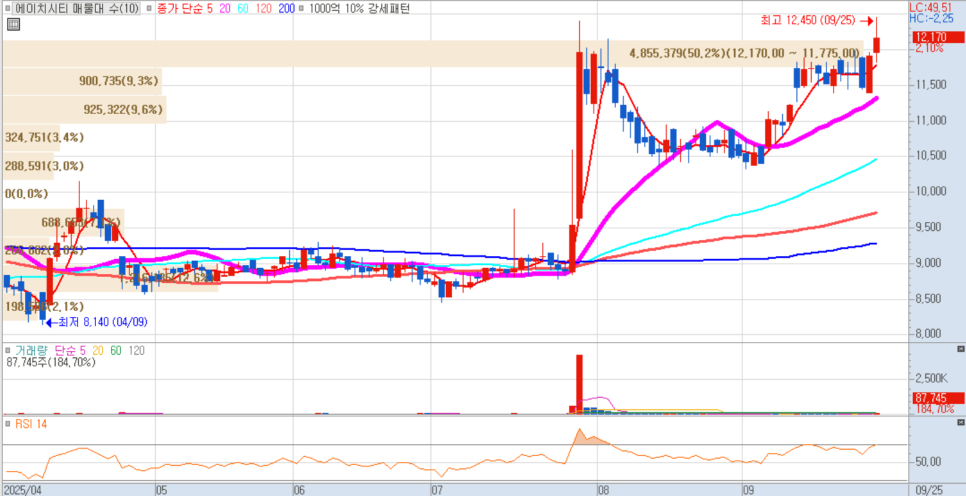Click the 09 month label on date axis
Viewport: 966px width, 496px height.
(749, 490)
